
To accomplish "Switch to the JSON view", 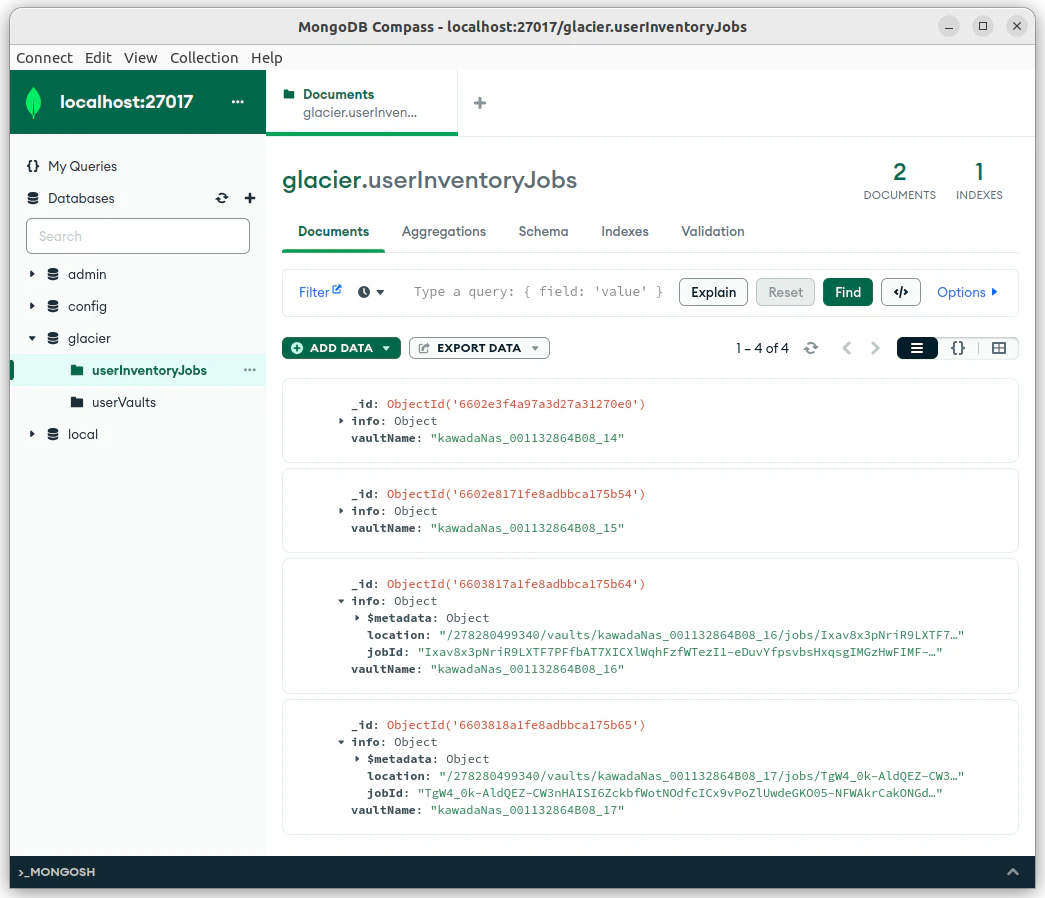I will pyautogui.click(x=958, y=348).
